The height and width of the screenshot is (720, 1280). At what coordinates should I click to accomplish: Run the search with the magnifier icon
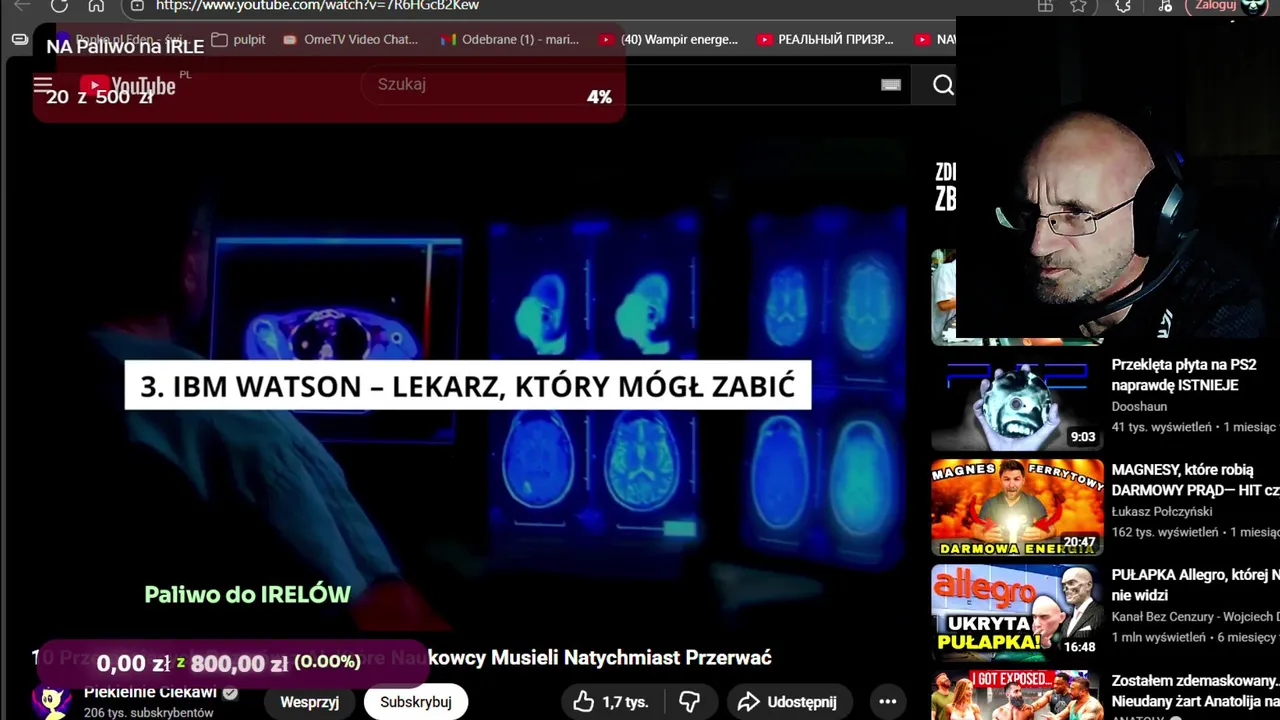[943, 85]
